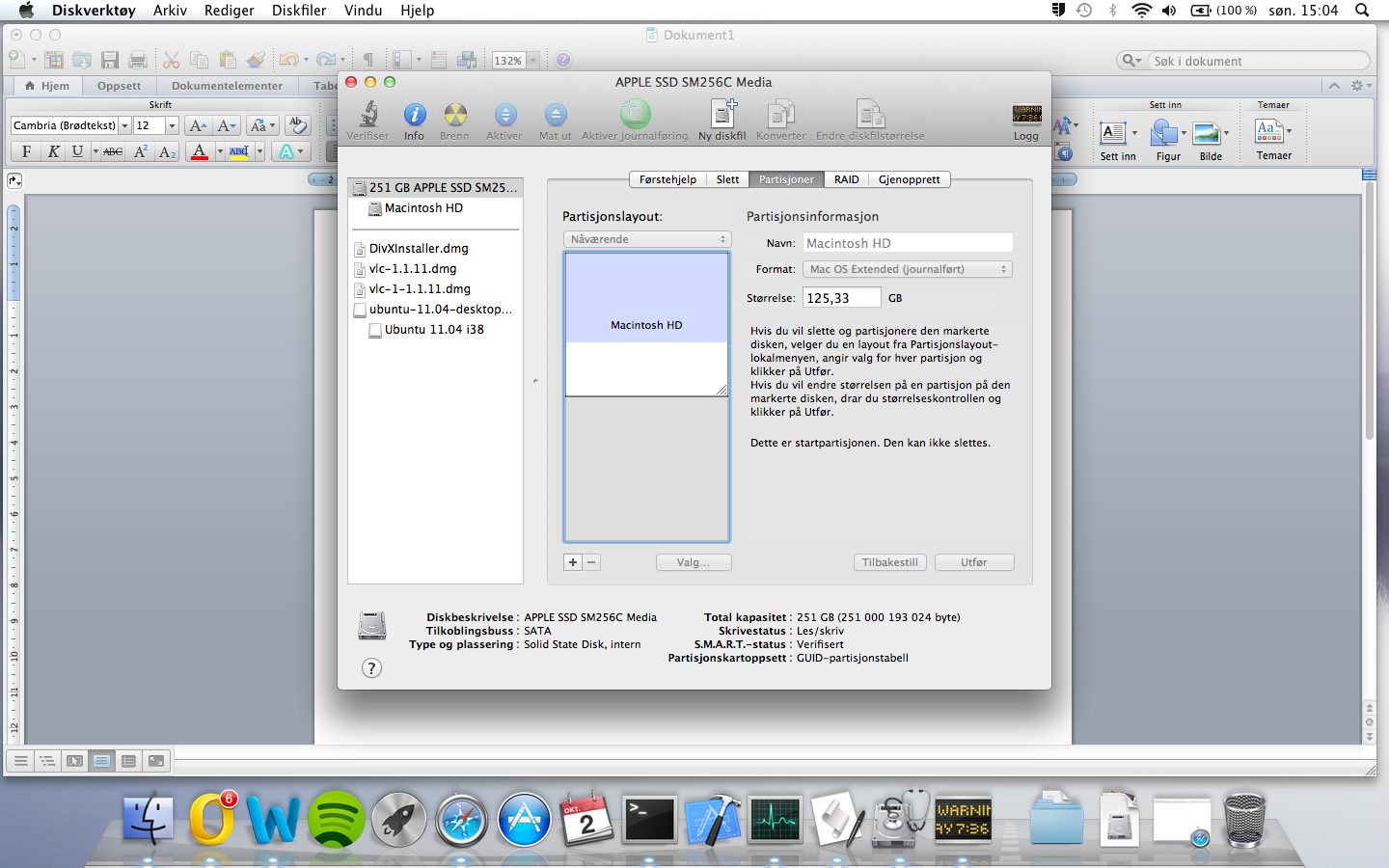Click the Aktiver journalføring icon

point(635,114)
